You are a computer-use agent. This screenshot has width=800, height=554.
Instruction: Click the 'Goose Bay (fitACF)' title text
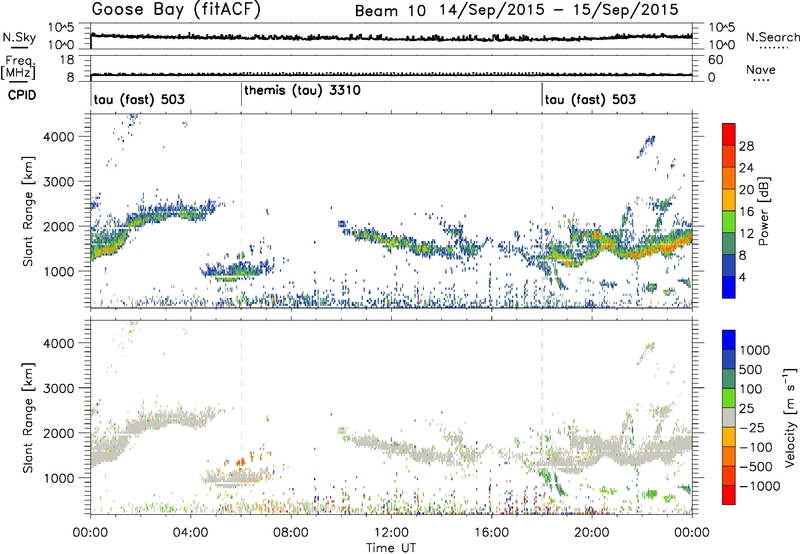click(x=176, y=10)
